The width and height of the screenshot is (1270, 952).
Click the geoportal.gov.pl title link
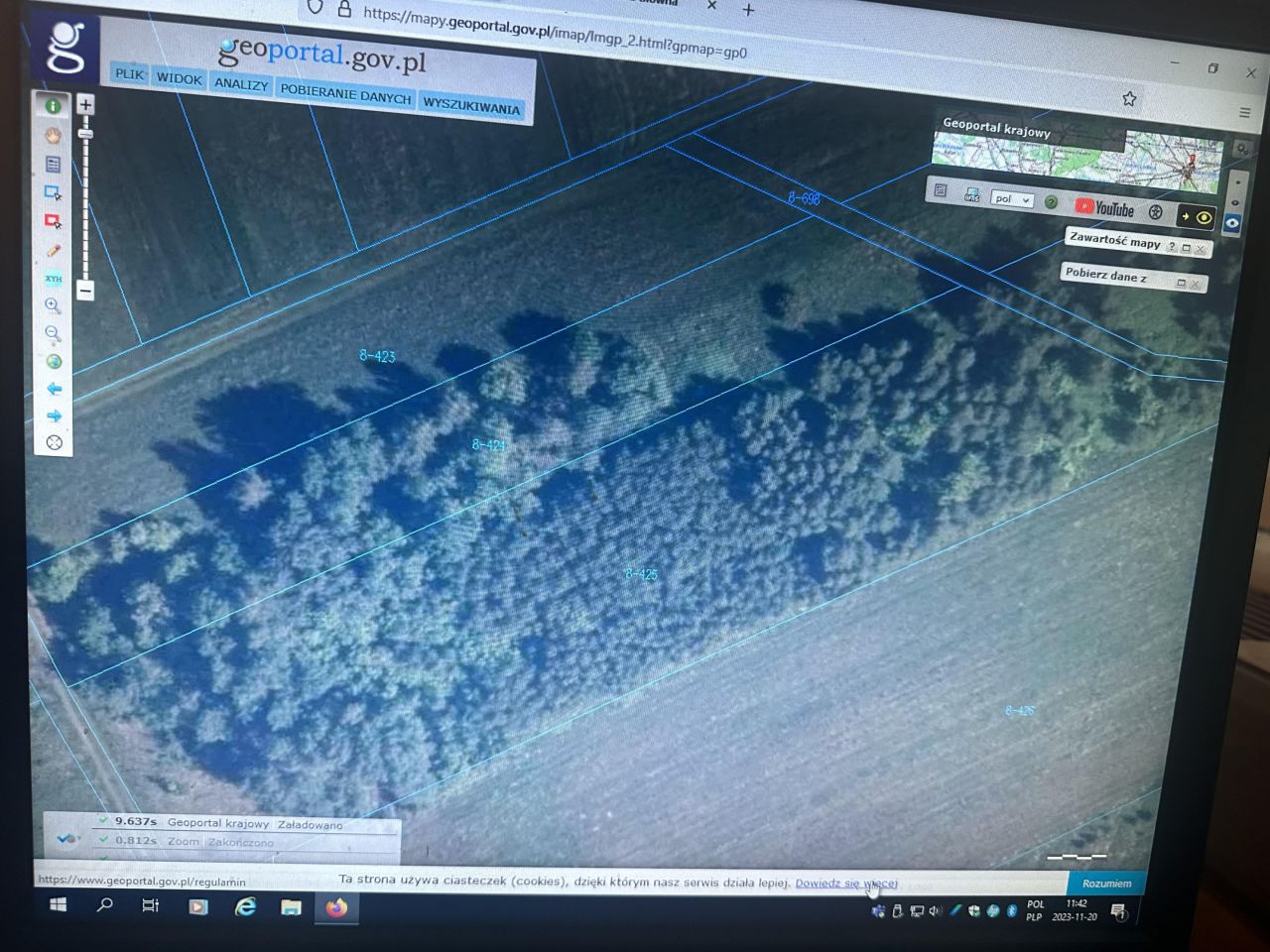tap(322, 54)
